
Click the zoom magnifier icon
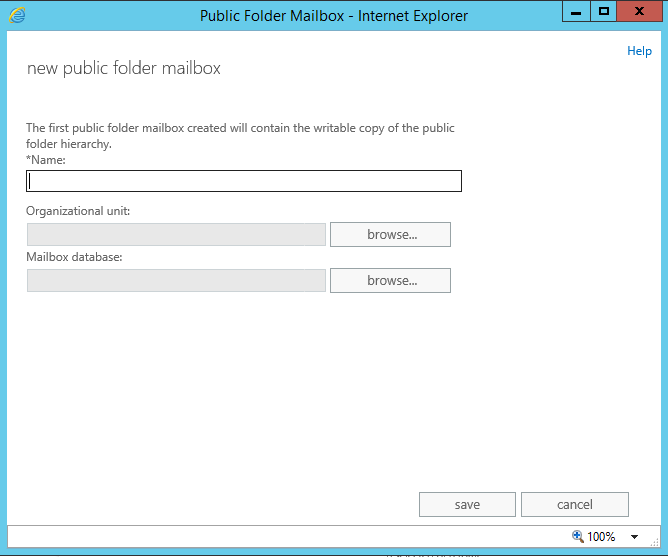[578, 536]
